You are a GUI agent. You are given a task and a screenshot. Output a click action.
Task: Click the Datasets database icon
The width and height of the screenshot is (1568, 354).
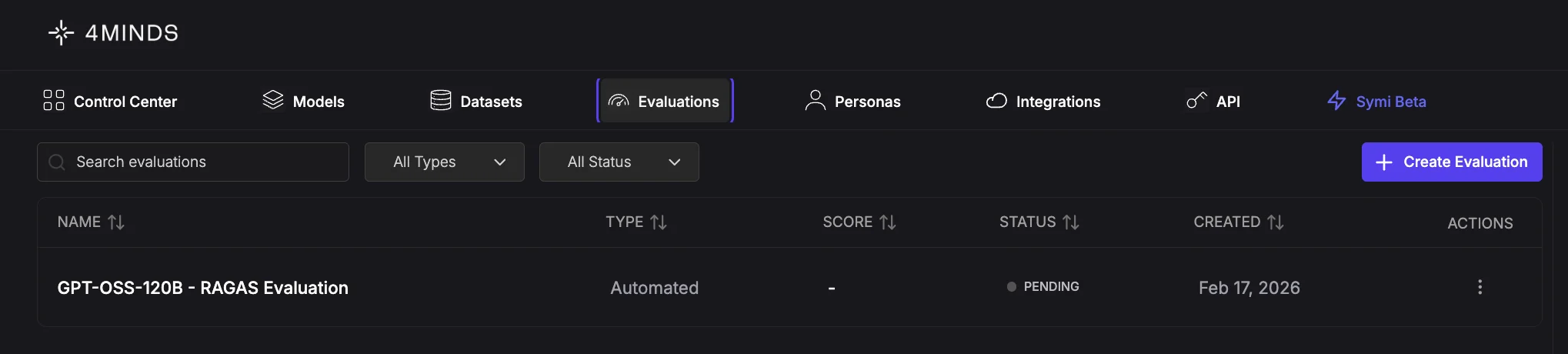point(441,100)
